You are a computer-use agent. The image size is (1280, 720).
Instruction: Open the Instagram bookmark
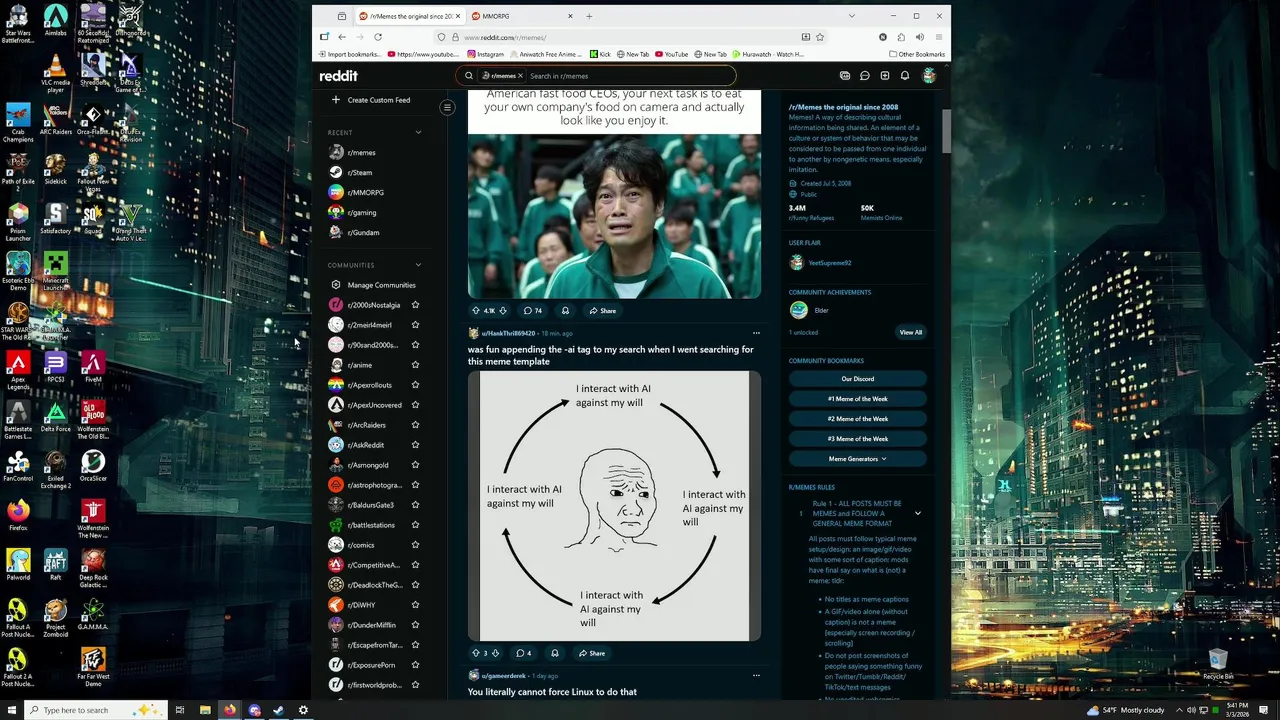(486, 54)
